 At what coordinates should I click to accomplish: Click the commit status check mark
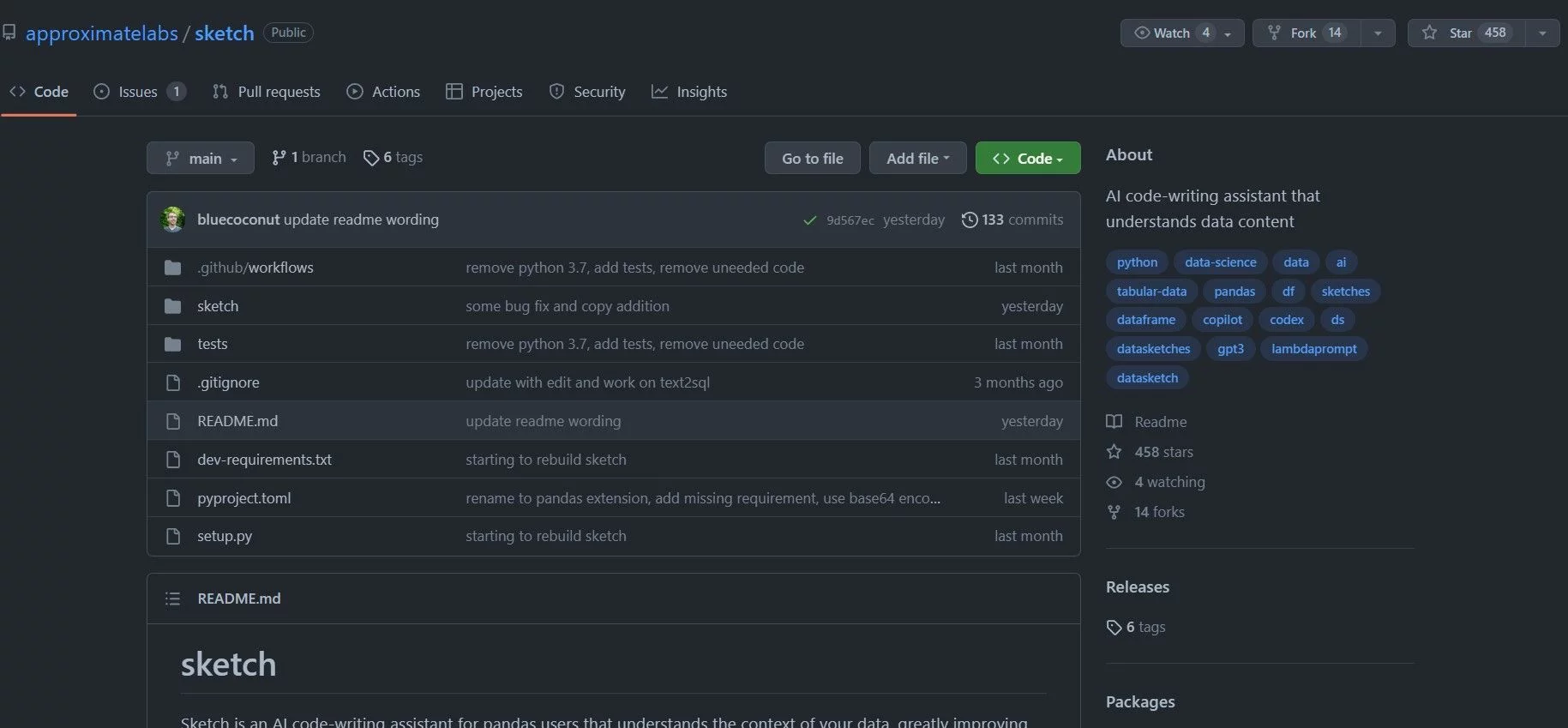coord(809,220)
